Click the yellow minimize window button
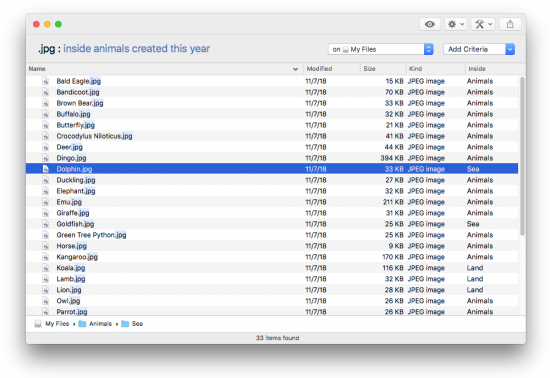This screenshot has width=550, height=378. click(47, 24)
